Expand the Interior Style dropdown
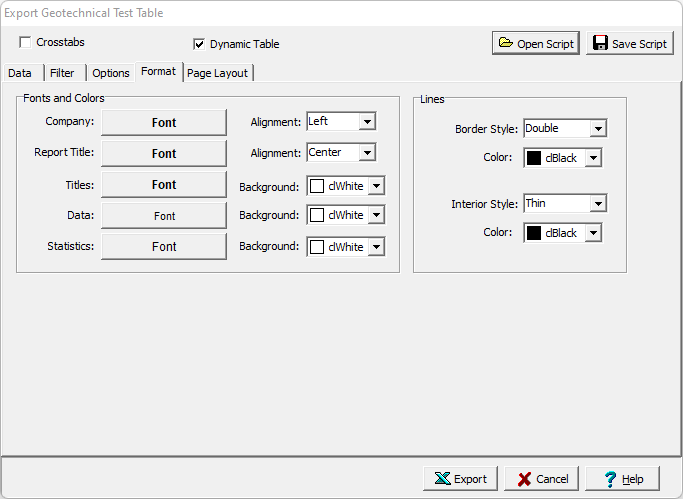The height and width of the screenshot is (499, 683). point(597,204)
